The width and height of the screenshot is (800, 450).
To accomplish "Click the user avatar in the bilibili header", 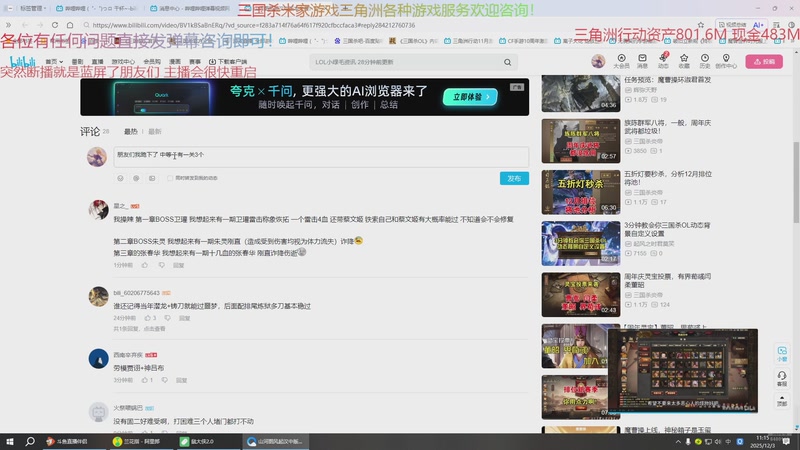I will click(x=598, y=61).
